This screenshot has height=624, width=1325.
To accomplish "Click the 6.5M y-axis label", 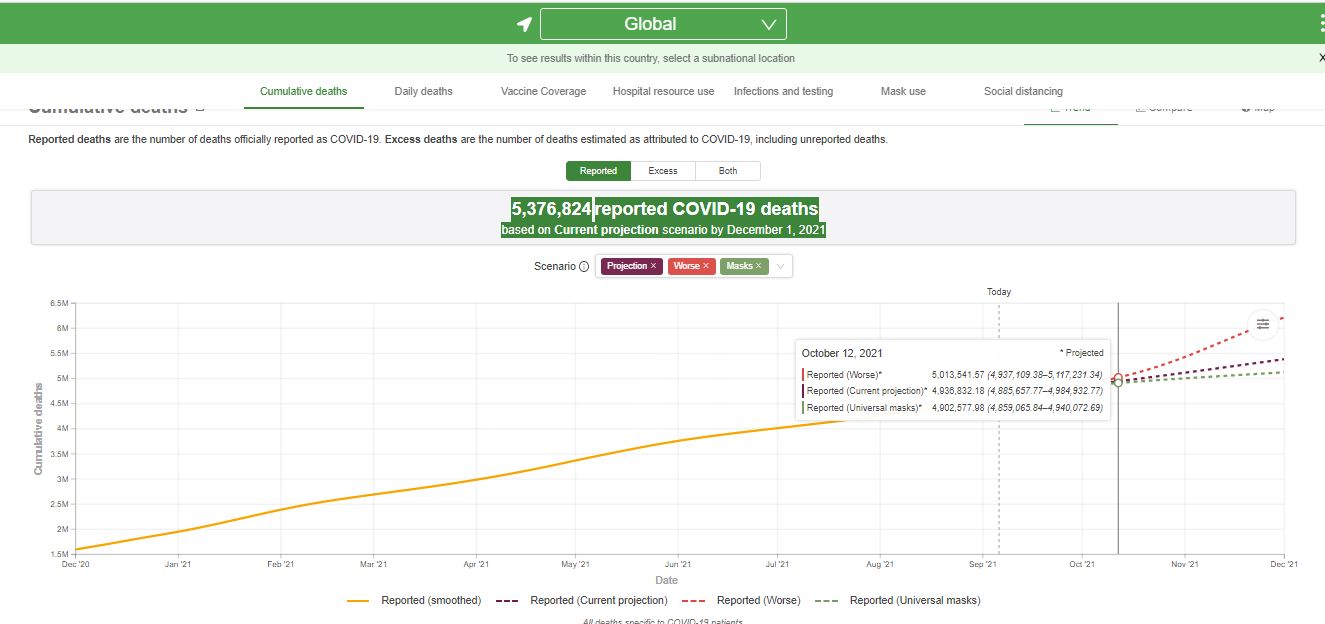I will tap(58, 303).
